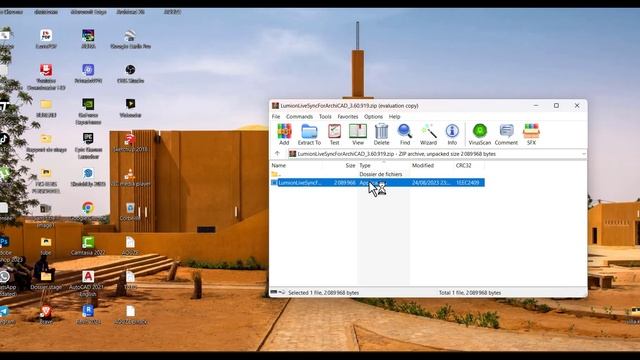This screenshot has height=360, width=640.
Task: Open the Commands menu
Action: (299, 117)
